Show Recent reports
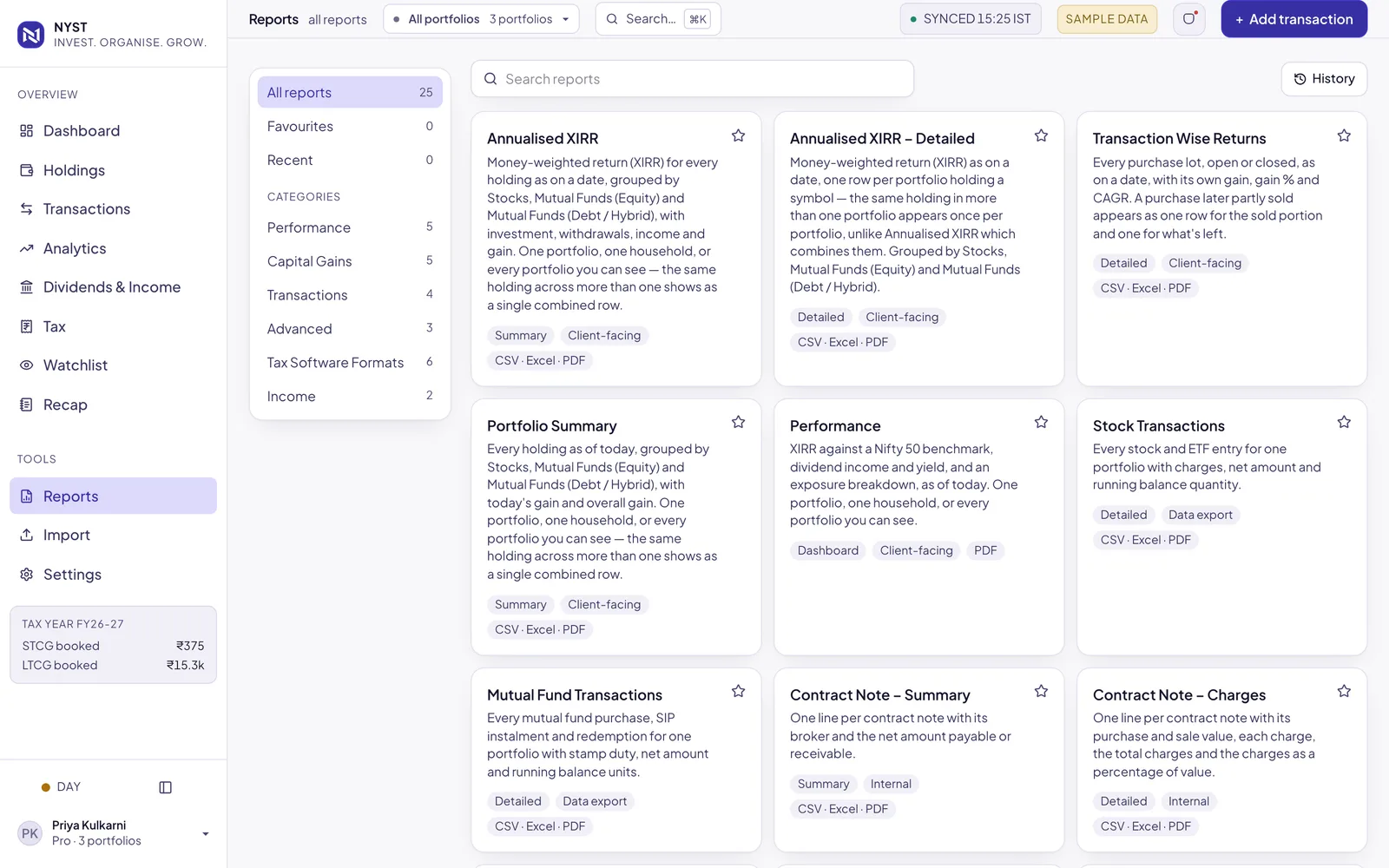Image resolution: width=1389 pixels, height=868 pixels. point(350,161)
